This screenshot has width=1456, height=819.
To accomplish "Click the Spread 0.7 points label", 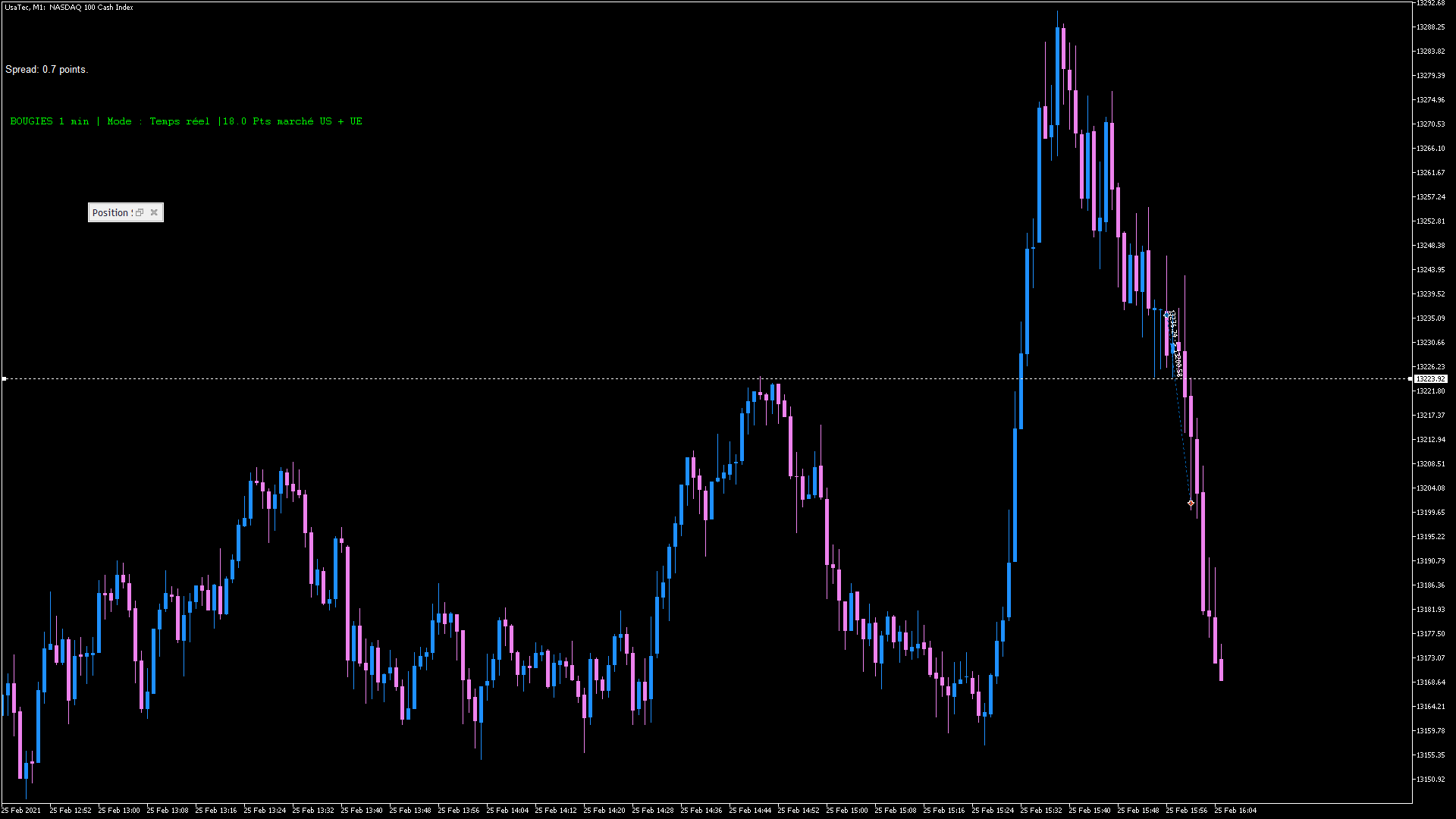I will pyautogui.click(x=46, y=69).
